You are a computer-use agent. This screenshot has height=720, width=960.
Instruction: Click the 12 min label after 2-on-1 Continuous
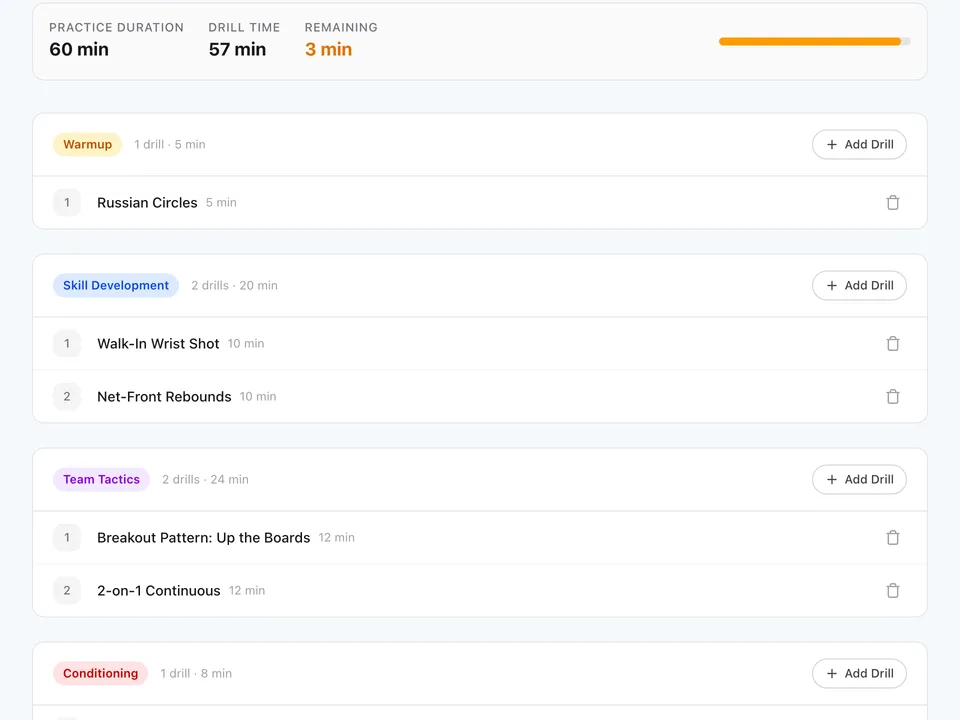247,591
